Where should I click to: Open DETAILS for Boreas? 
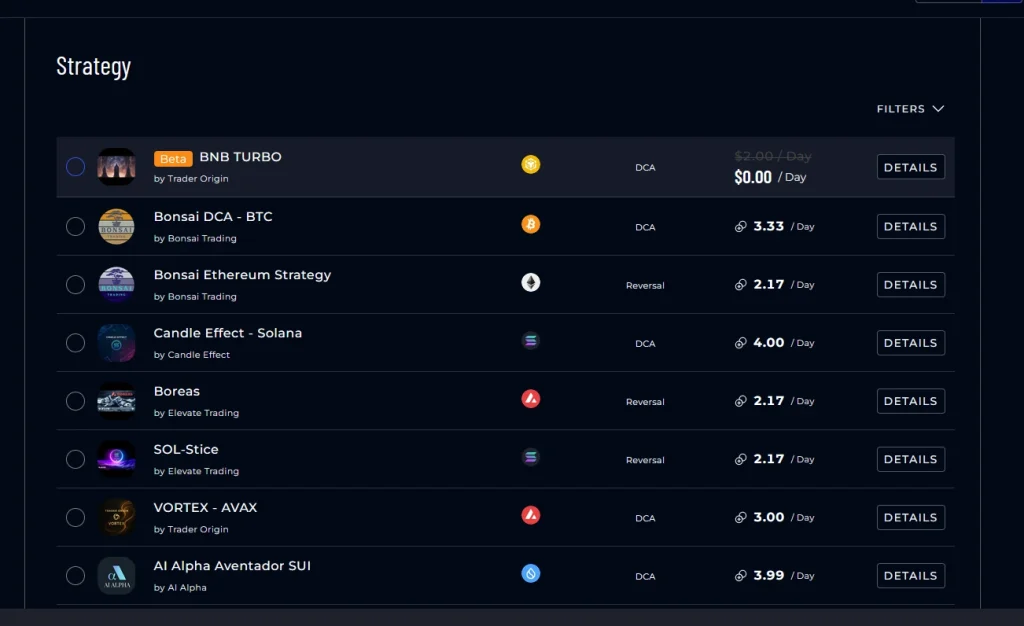click(910, 400)
